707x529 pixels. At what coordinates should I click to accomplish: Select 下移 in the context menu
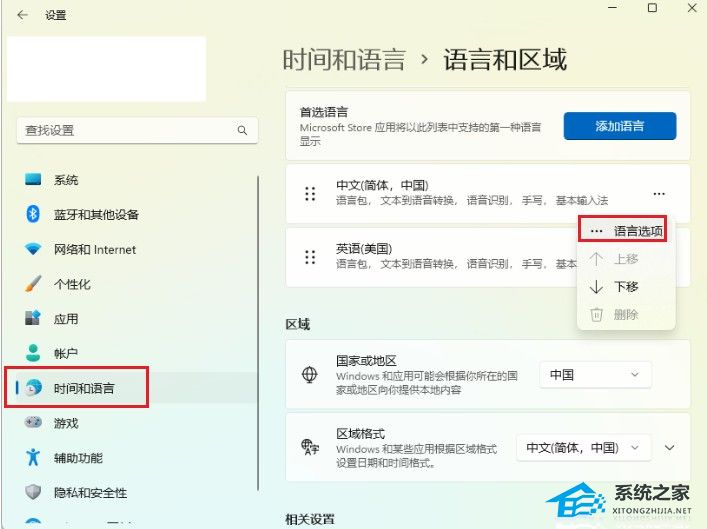(626, 287)
